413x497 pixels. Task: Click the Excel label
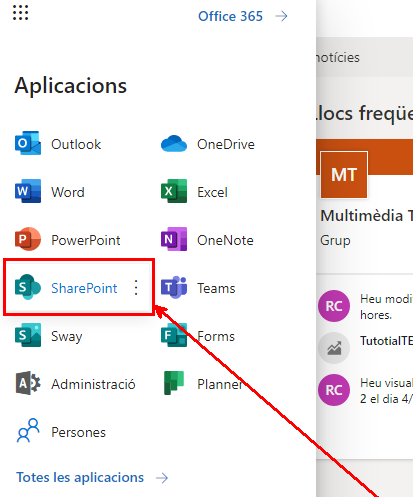[x=212, y=192]
